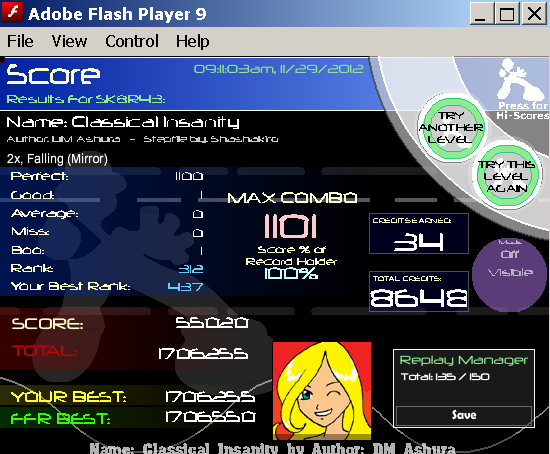
Task: Click the Adobe Flash logo icon
Action: [x=13, y=13]
